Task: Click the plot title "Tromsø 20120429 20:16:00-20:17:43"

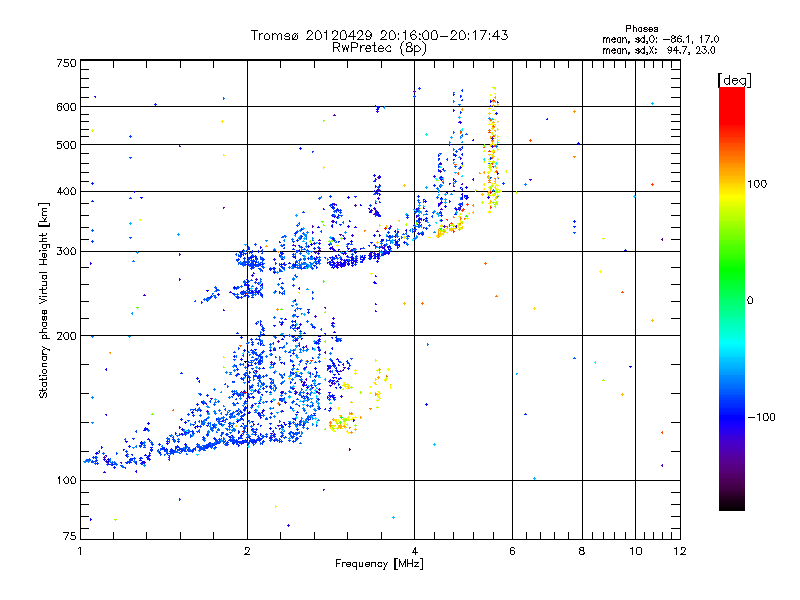Action: point(380,35)
